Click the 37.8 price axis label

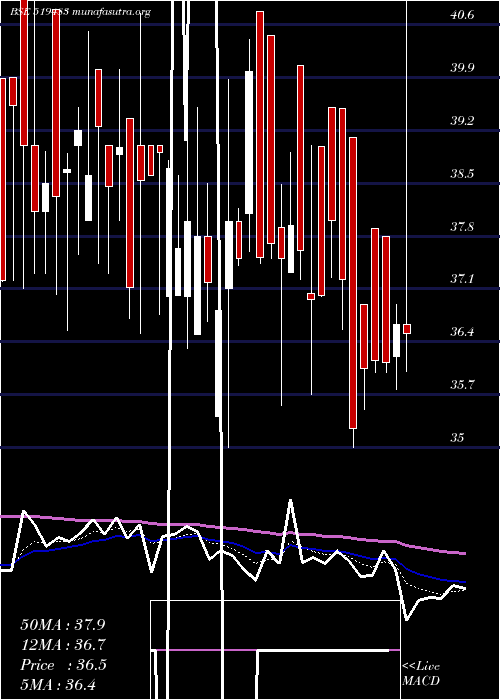[462, 227]
